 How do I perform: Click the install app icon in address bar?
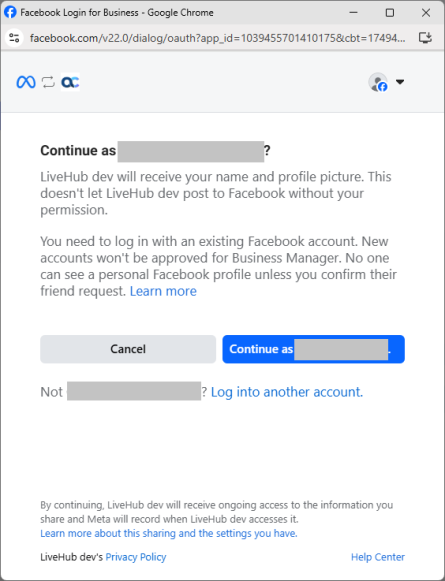pyautogui.click(x=425, y=38)
